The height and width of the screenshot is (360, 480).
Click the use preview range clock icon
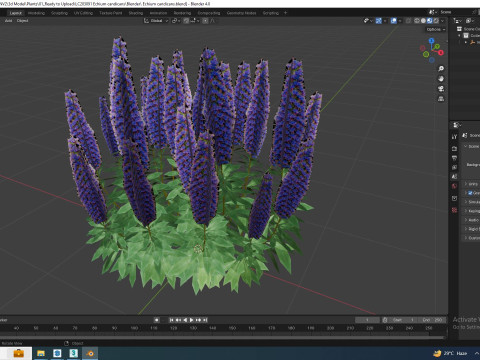pyautogui.click(x=385, y=320)
